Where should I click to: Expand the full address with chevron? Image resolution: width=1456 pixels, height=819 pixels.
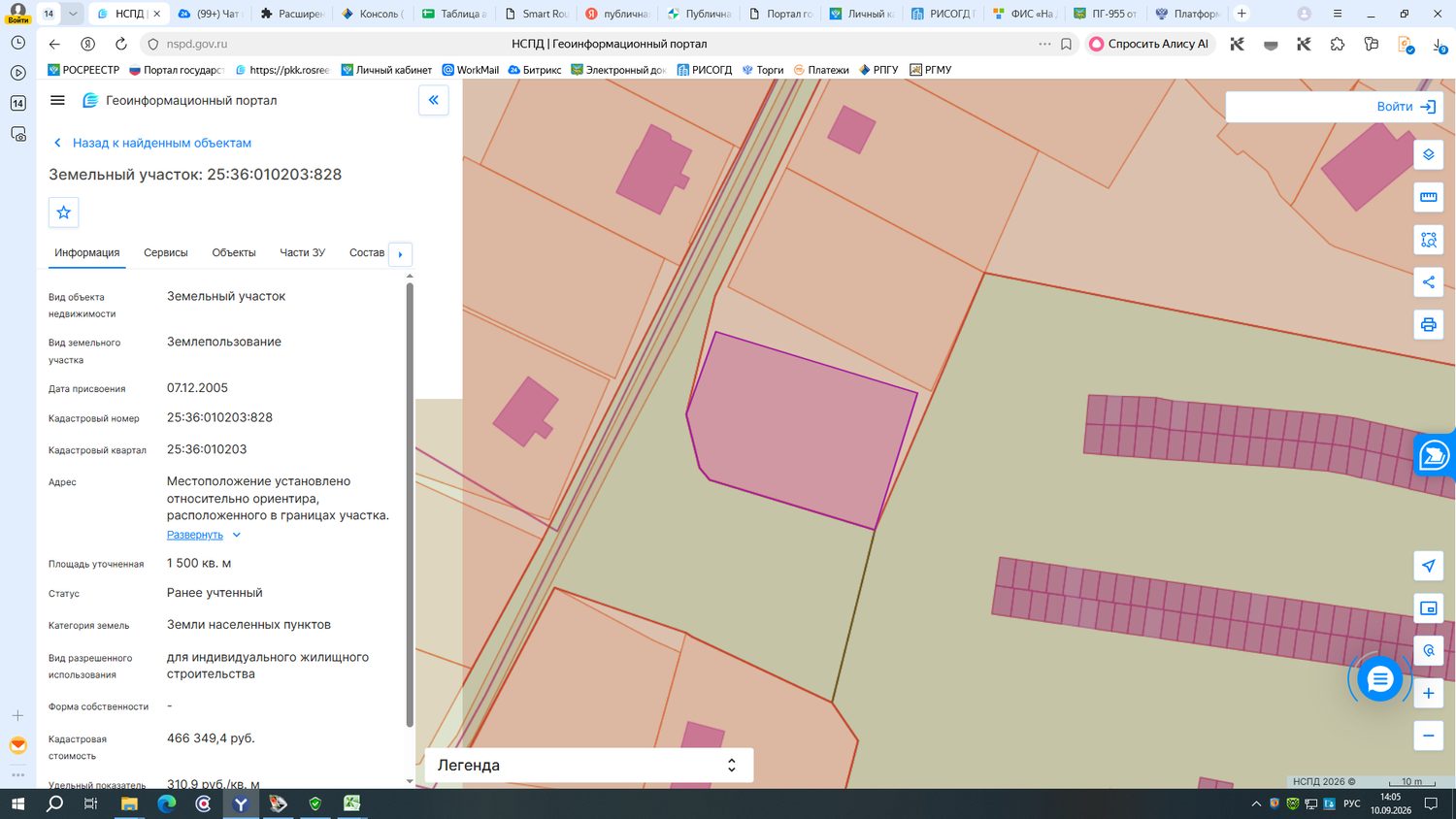click(237, 535)
